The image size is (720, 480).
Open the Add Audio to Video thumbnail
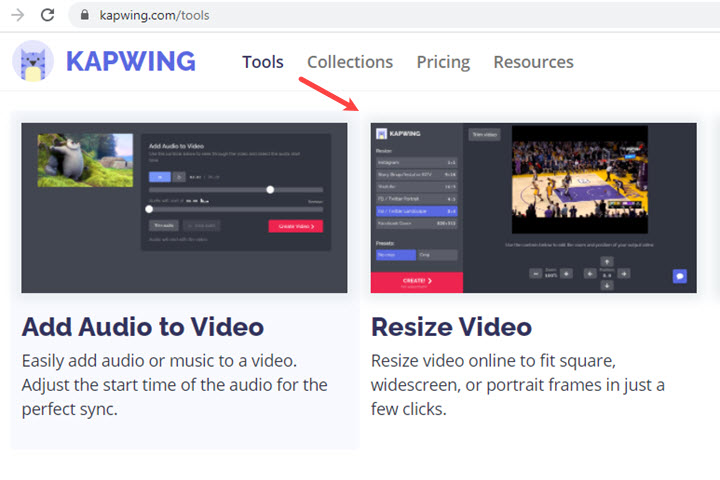(184, 208)
